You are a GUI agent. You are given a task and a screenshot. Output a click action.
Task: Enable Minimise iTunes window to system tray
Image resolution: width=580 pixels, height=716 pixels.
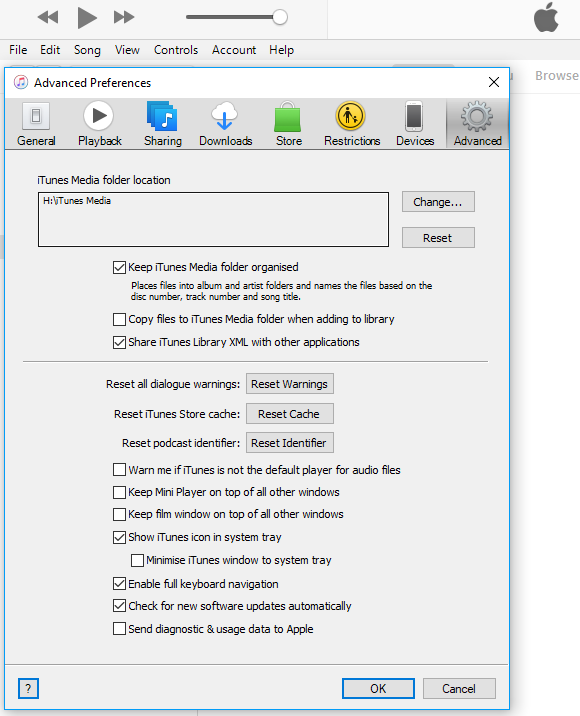pyautogui.click(x=137, y=560)
